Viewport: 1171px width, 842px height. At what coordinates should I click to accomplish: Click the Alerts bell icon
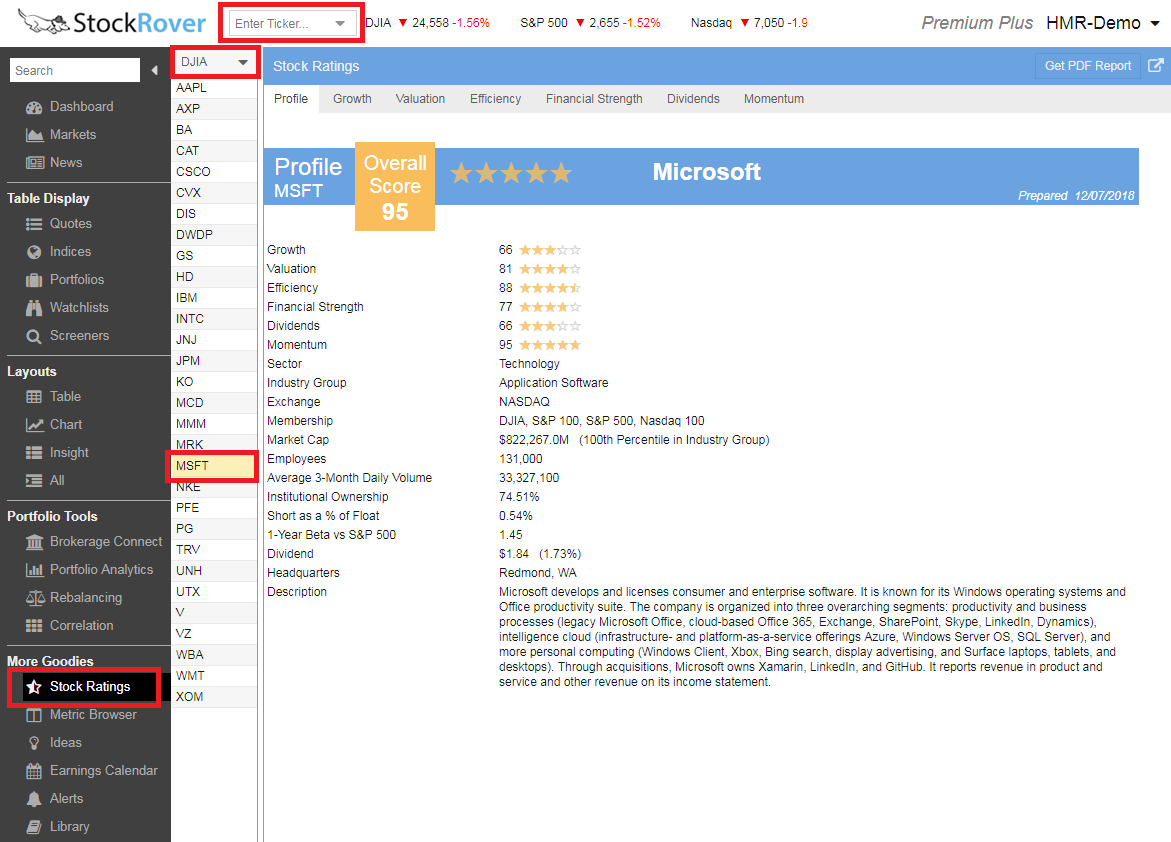(34, 799)
